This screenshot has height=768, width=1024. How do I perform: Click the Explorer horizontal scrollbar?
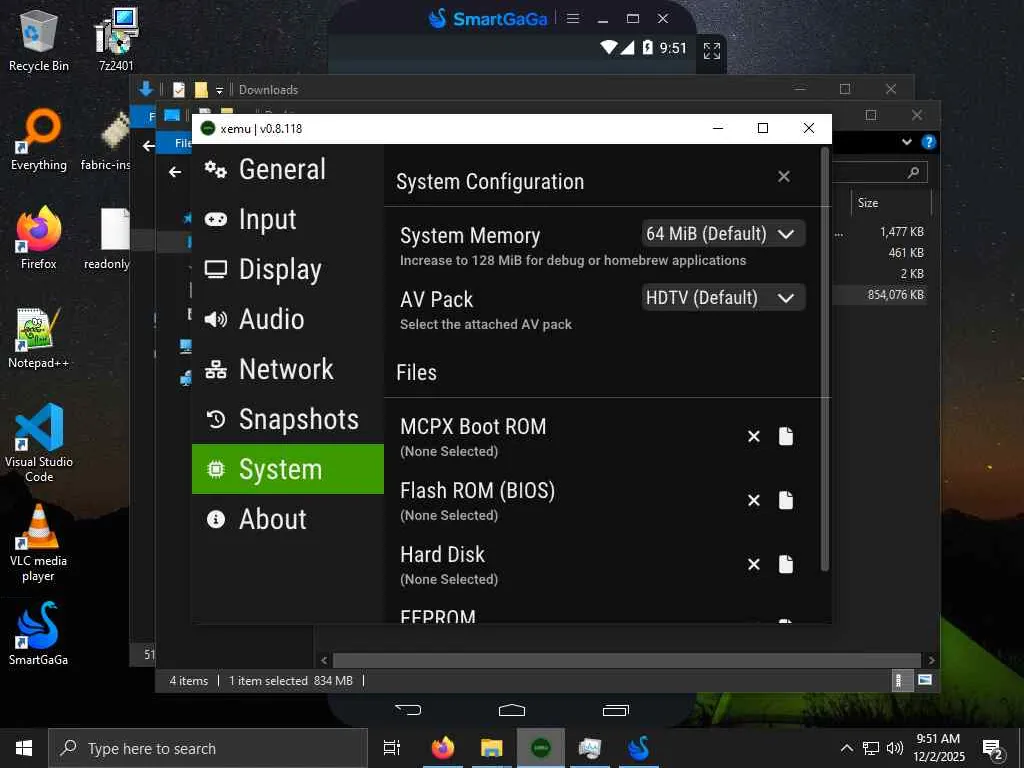[627, 660]
